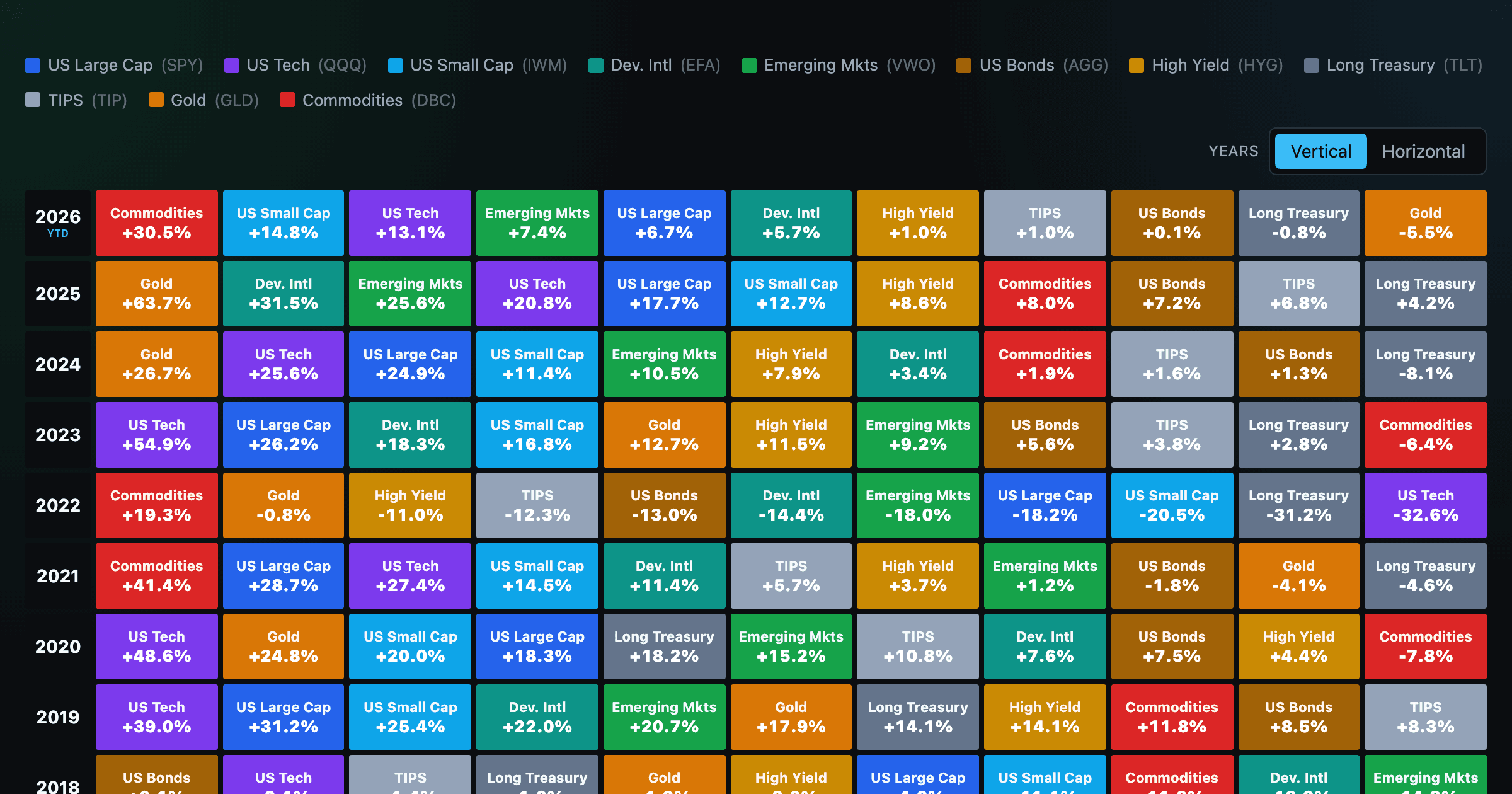Screen dimensions: 1512x794
Task: Click the Emerging Mkts +7.4% tile
Action: point(537,223)
